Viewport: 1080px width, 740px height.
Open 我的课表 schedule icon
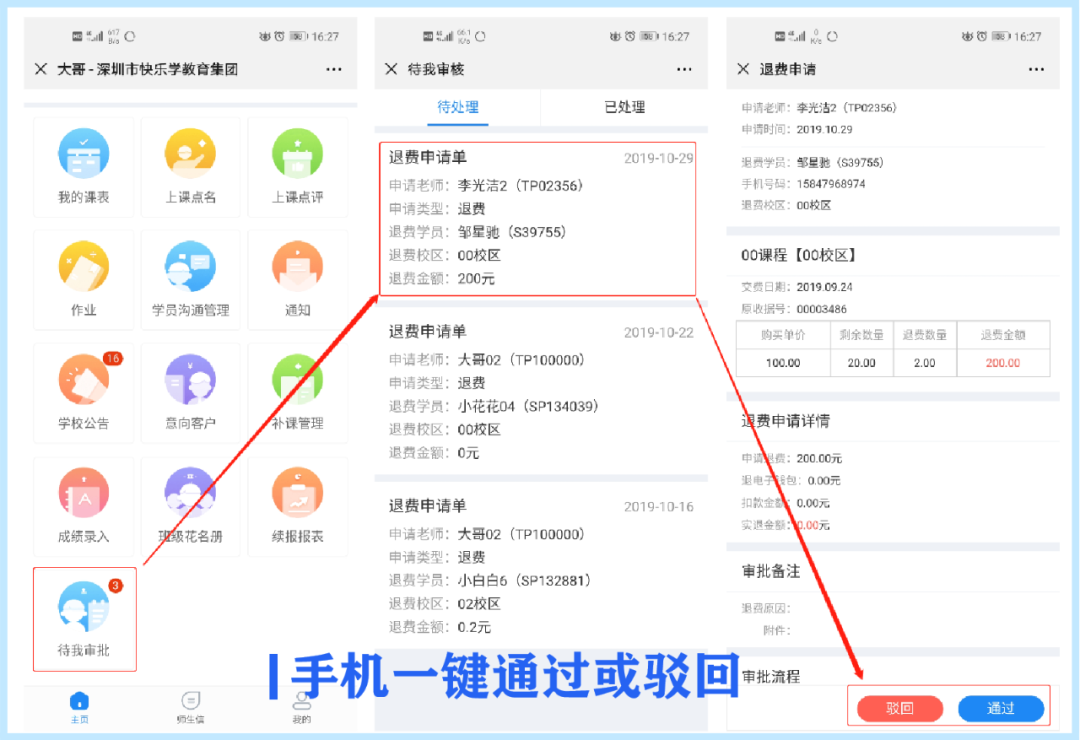pos(84,155)
